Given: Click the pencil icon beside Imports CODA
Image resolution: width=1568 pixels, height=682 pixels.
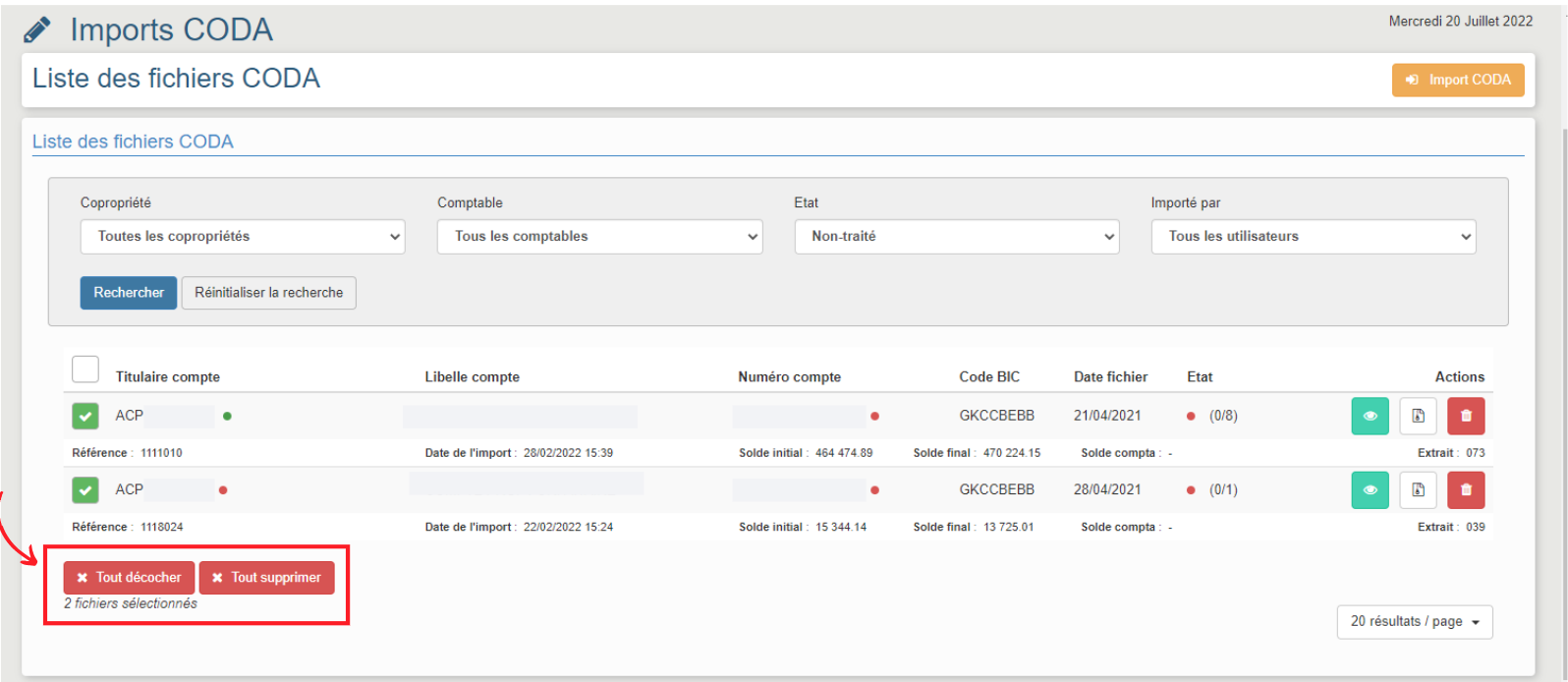Looking at the screenshot, I should pyautogui.click(x=36, y=29).
